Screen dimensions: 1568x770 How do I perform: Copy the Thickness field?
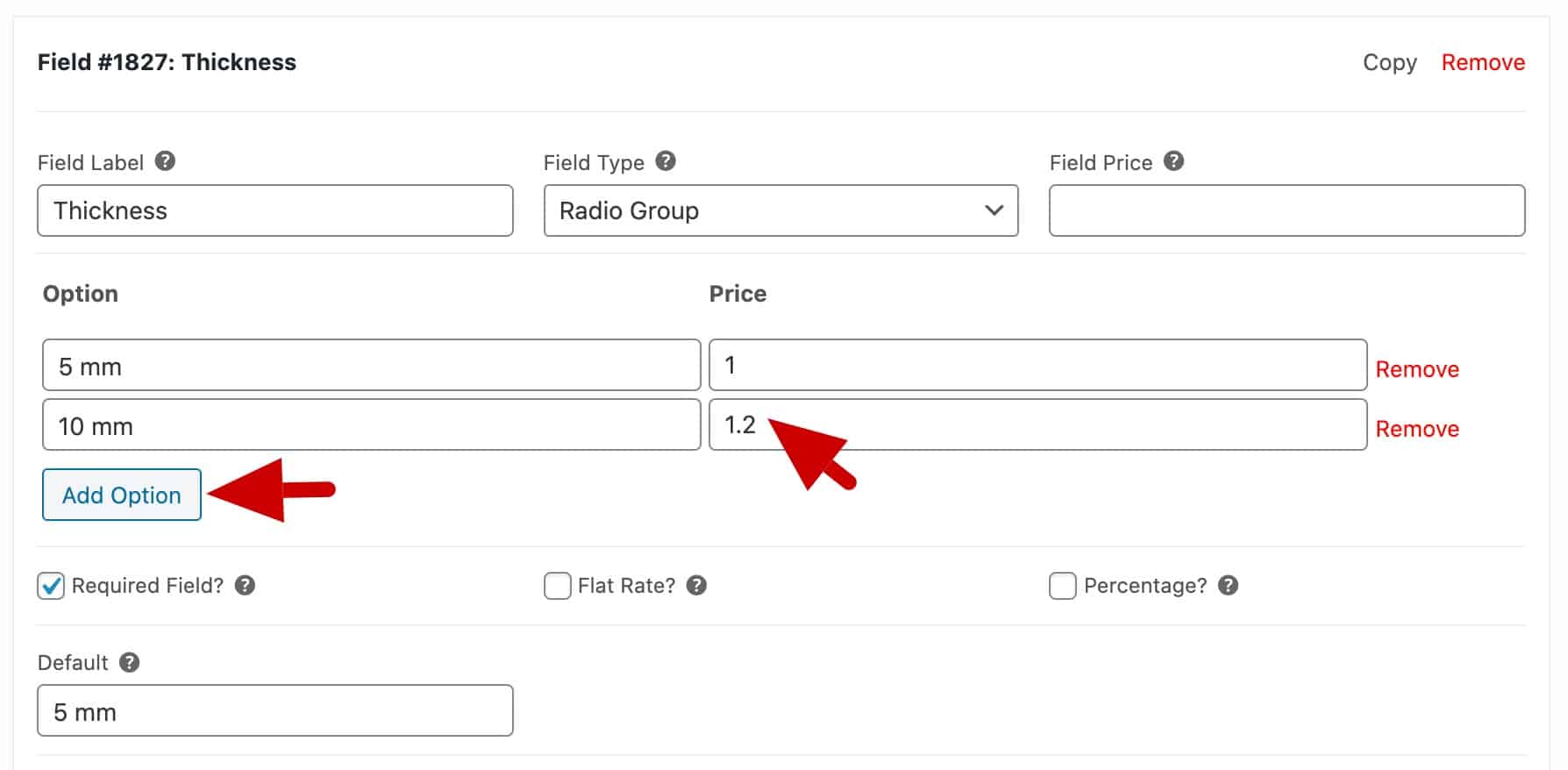point(1389,62)
